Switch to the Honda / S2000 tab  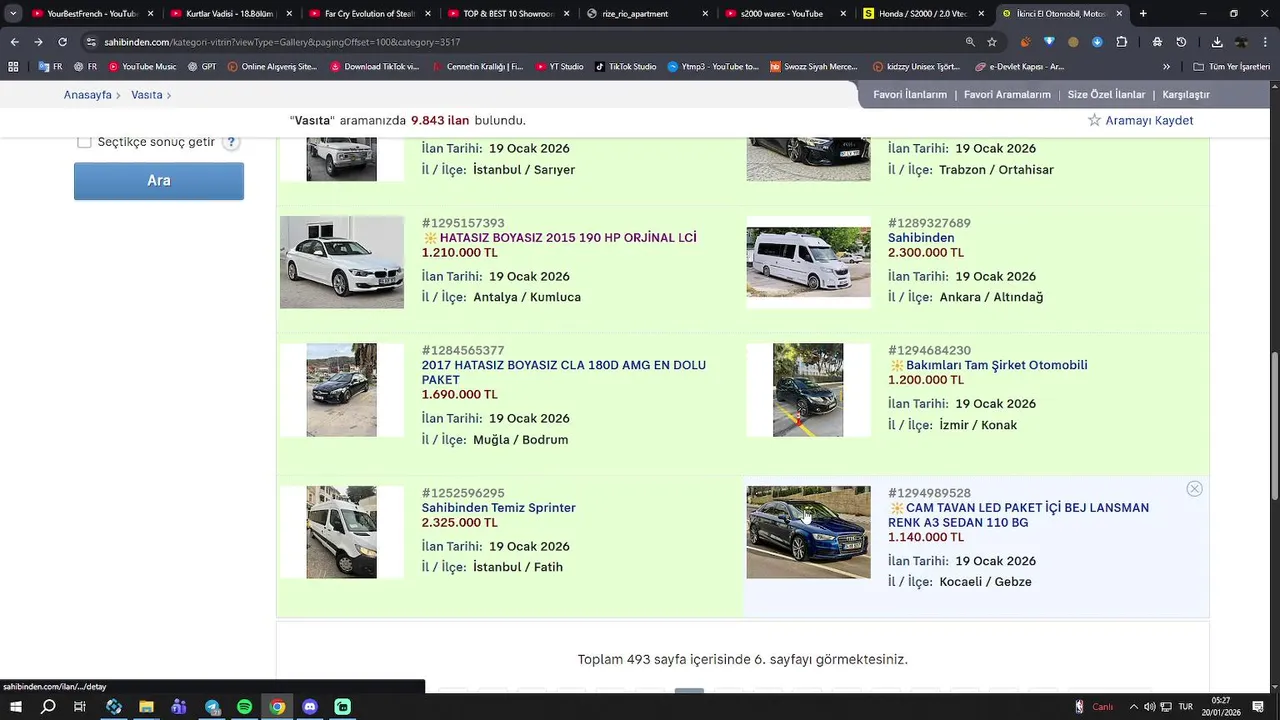tap(922, 14)
